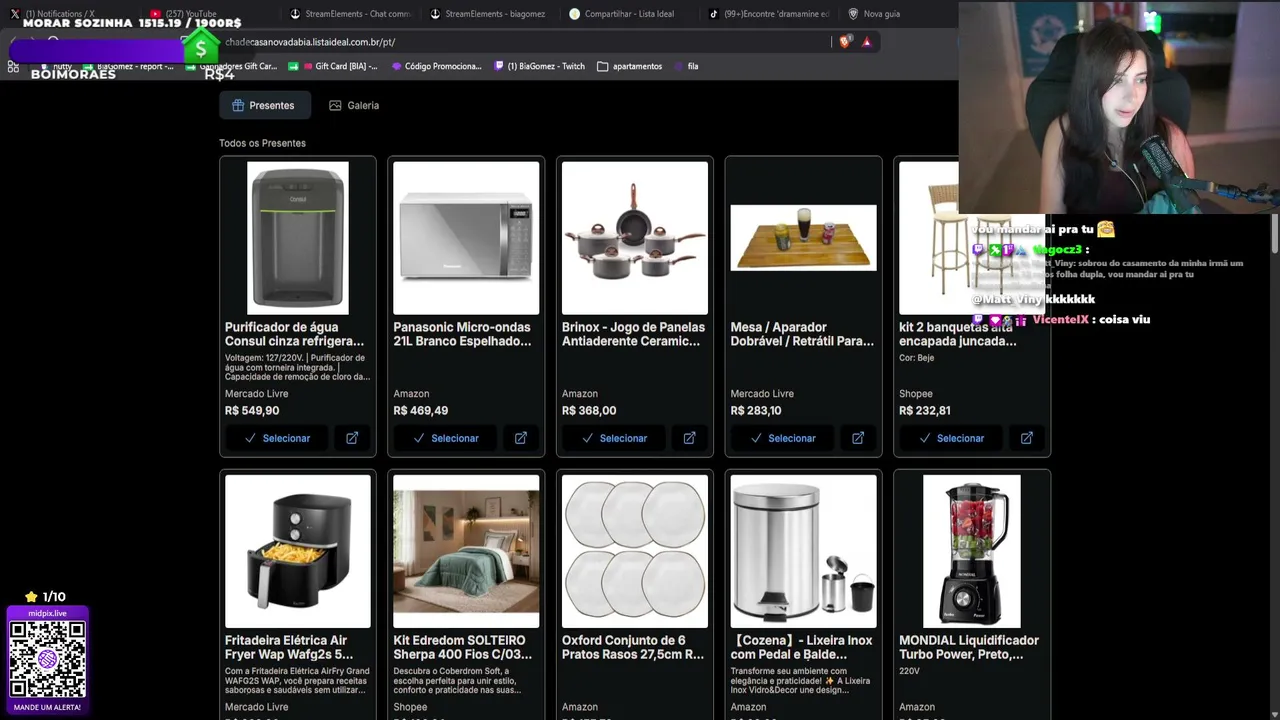Screen dimensions: 1280x720
Task: Click the 'Mesa / Aparador Dobrável' title
Action: pyautogui.click(x=802, y=334)
